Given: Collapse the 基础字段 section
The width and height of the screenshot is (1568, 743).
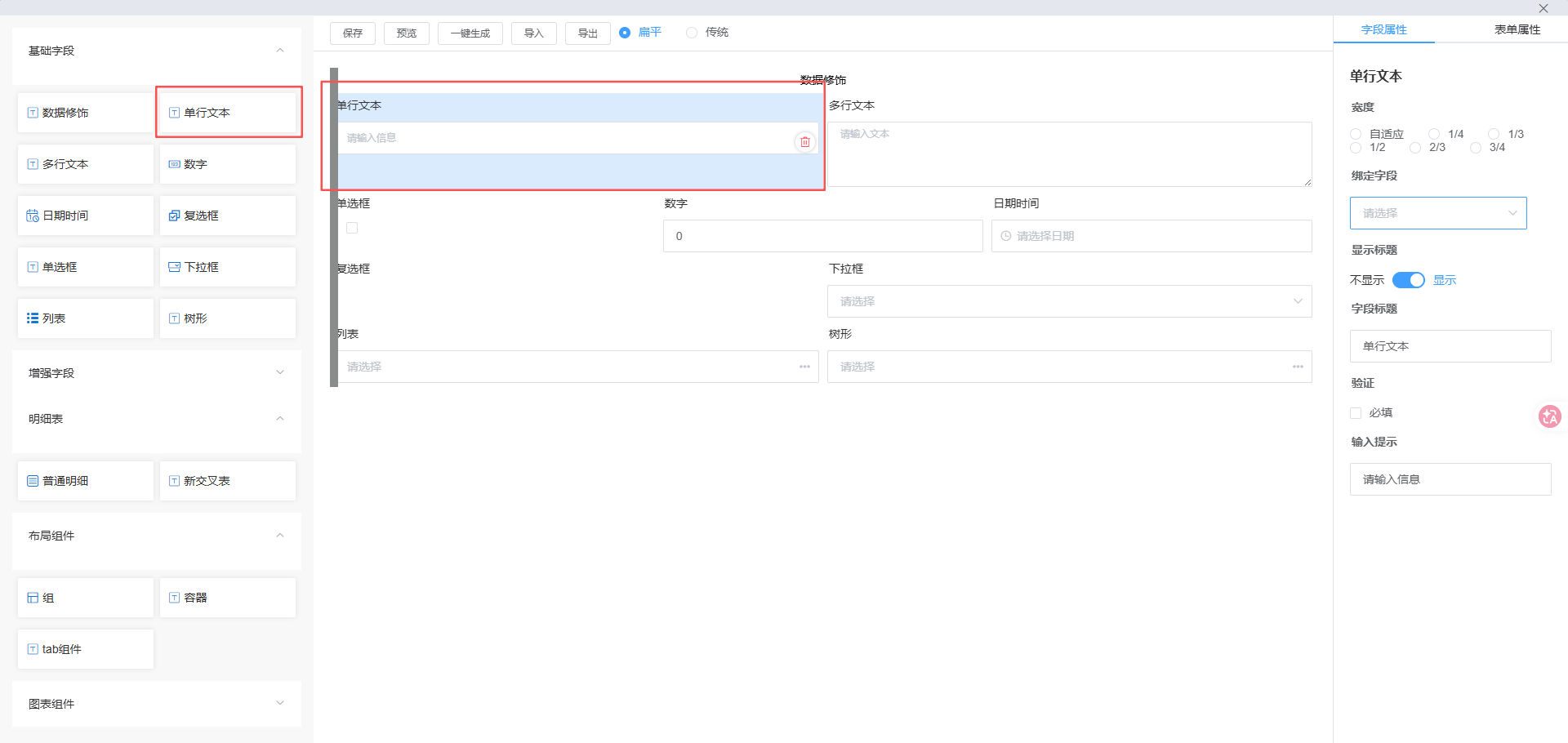Looking at the screenshot, I should (280, 51).
